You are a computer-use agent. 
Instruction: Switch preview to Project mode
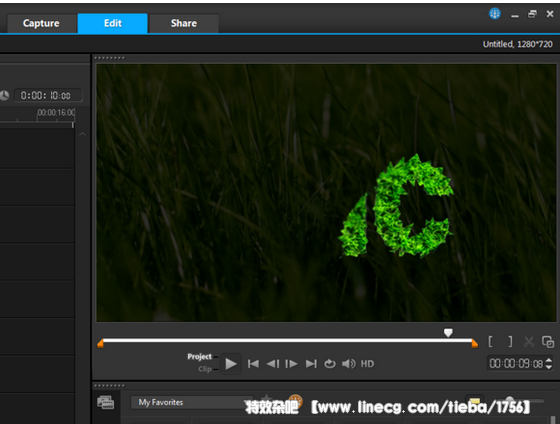point(199,356)
